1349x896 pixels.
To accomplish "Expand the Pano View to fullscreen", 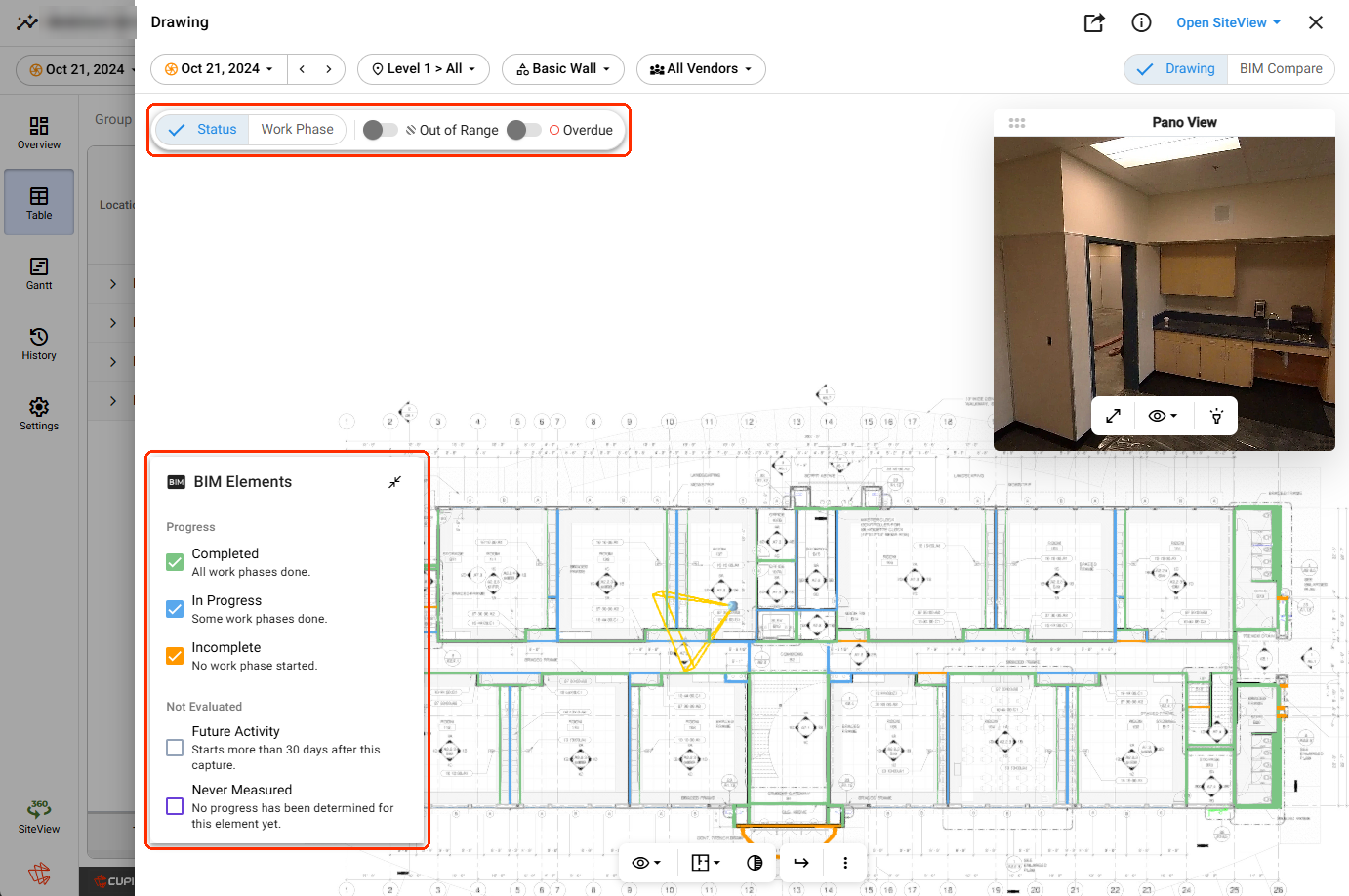I will [1113, 416].
